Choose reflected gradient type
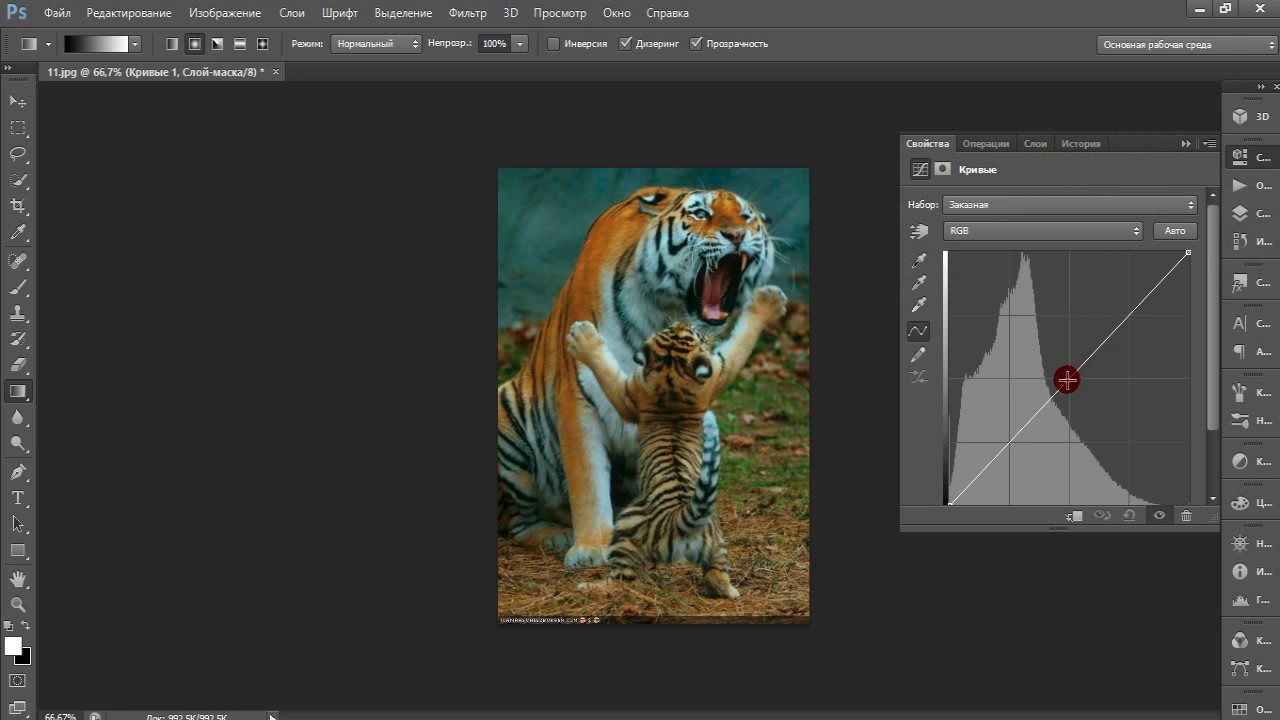The height and width of the screenshot is (720, 1280). [240, 44]
